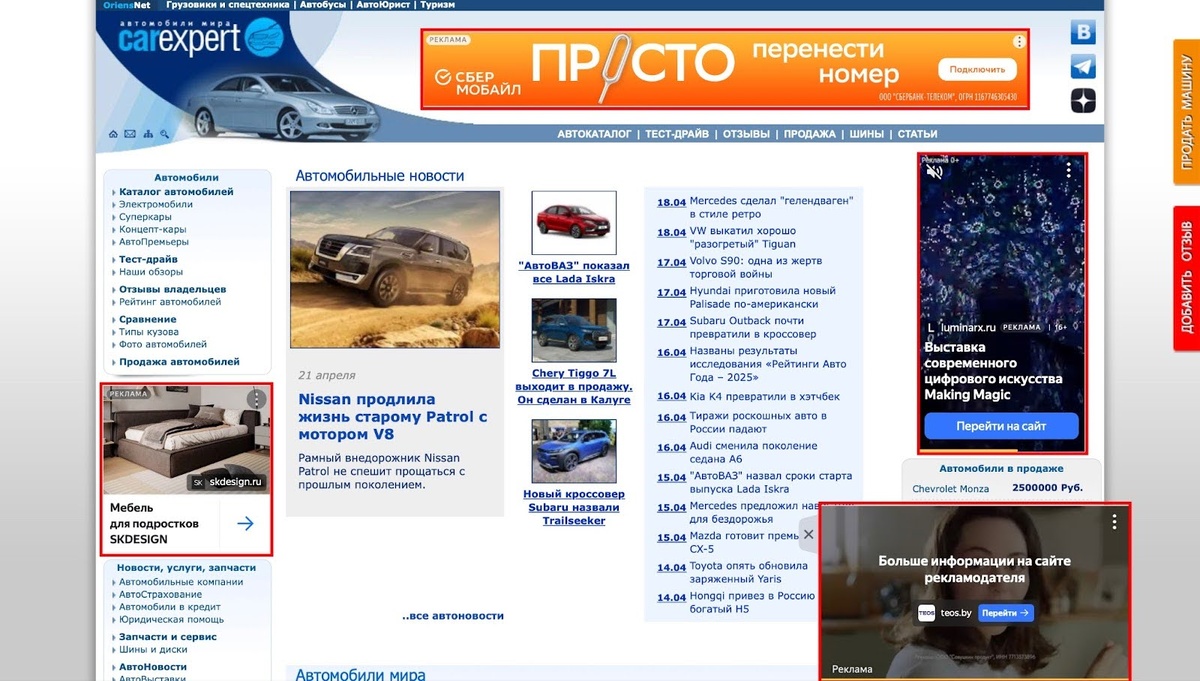This screenshot has width=1200, height=681.
Task: Open Рейтинг автомобилей sidebar link
Action: point(170,302)
